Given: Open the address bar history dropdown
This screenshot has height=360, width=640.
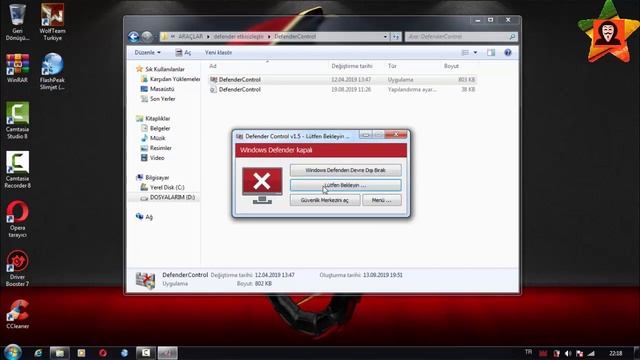Looking at the screenshot, I should [385, 37].
